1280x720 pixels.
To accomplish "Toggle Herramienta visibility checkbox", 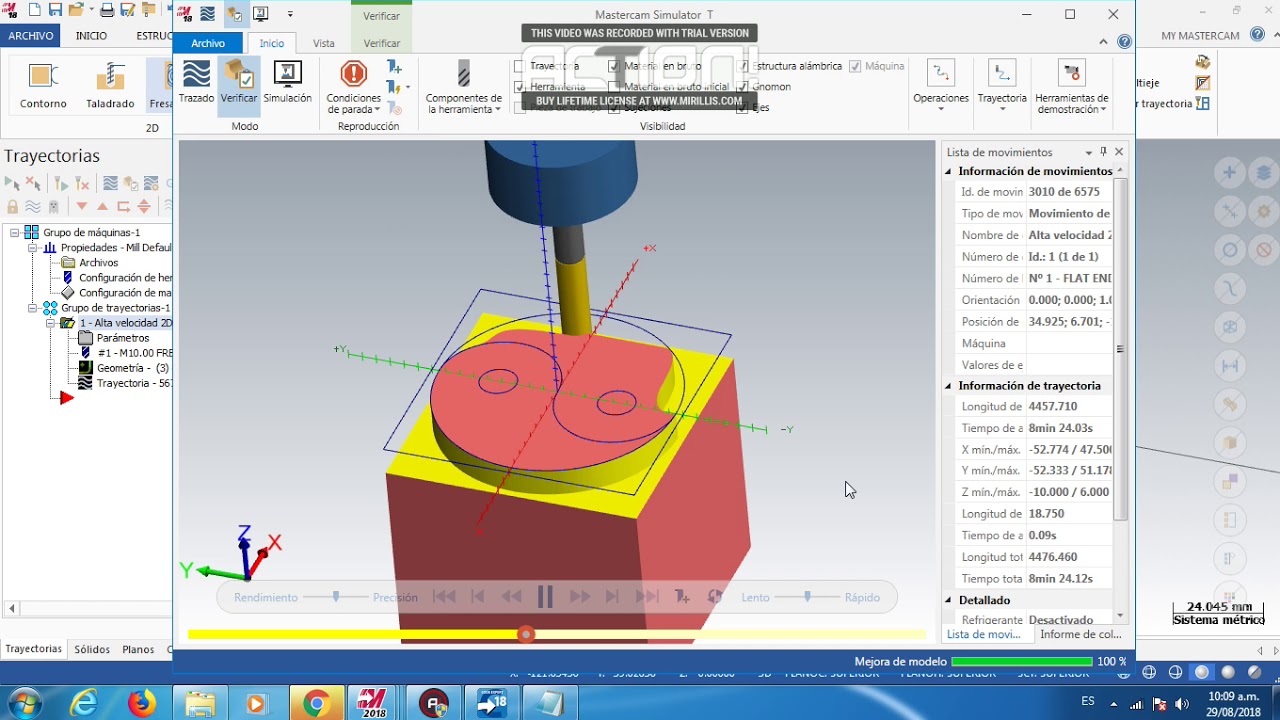I will 519,87.
